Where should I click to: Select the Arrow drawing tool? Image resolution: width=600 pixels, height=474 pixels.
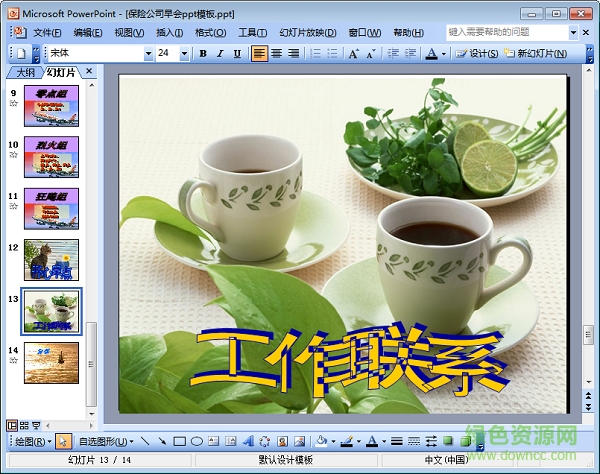point(163,440)
